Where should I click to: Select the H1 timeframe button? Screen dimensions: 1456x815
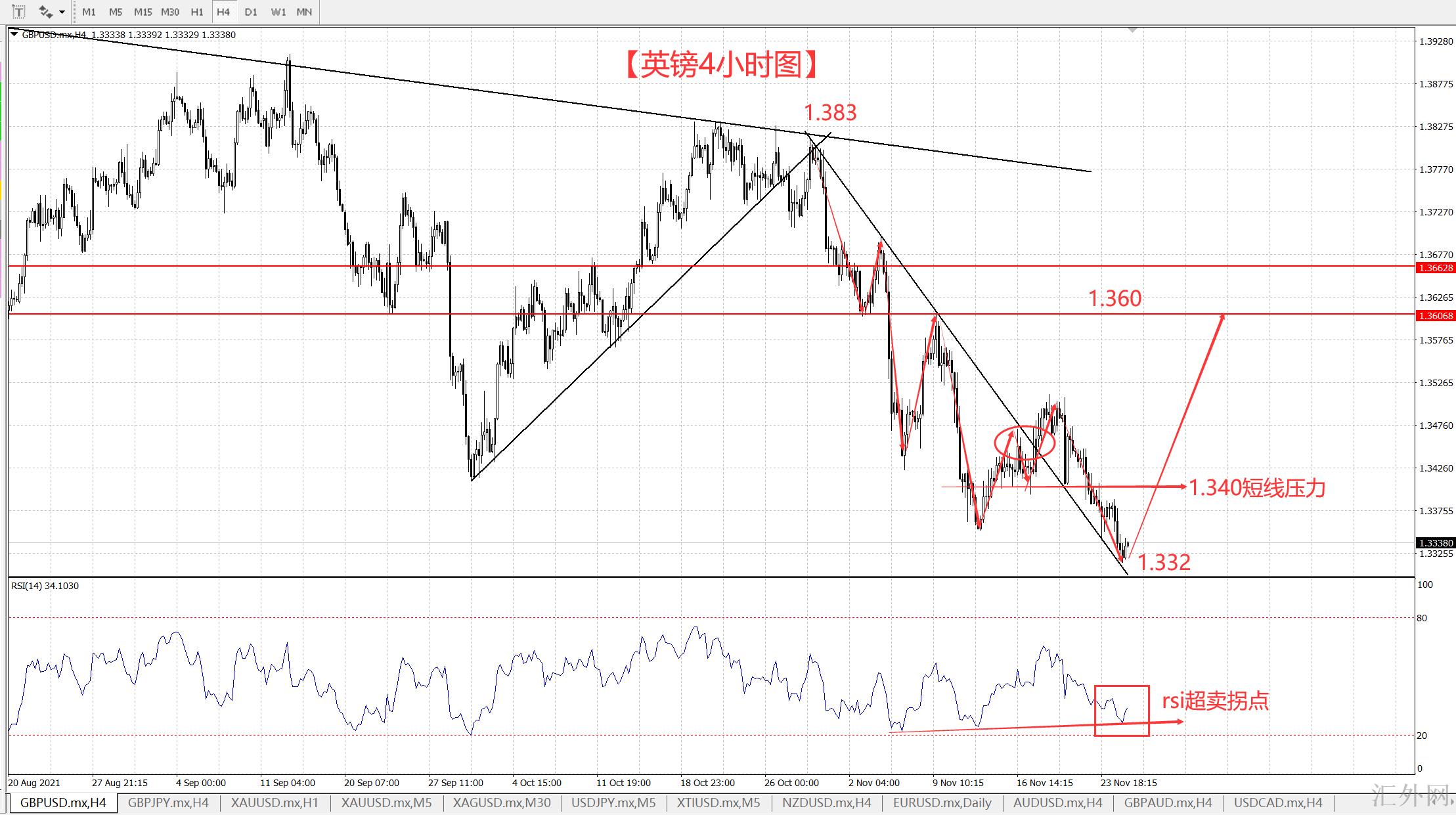click(196, 12)
